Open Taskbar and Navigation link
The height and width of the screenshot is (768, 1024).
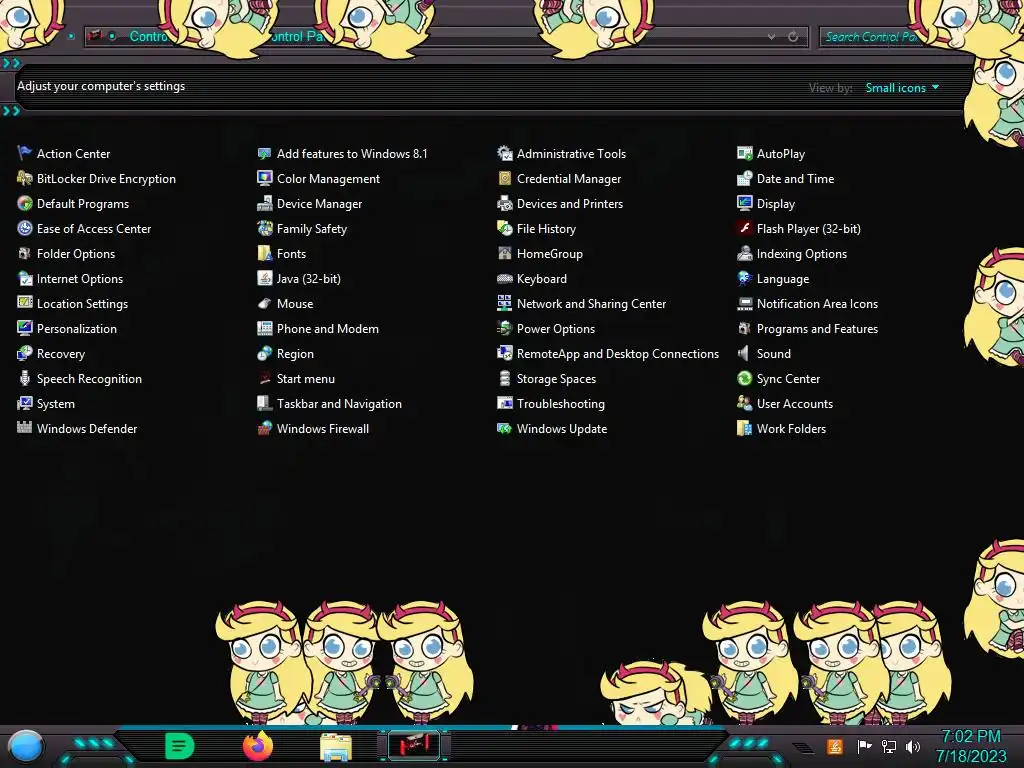(339, 404)
